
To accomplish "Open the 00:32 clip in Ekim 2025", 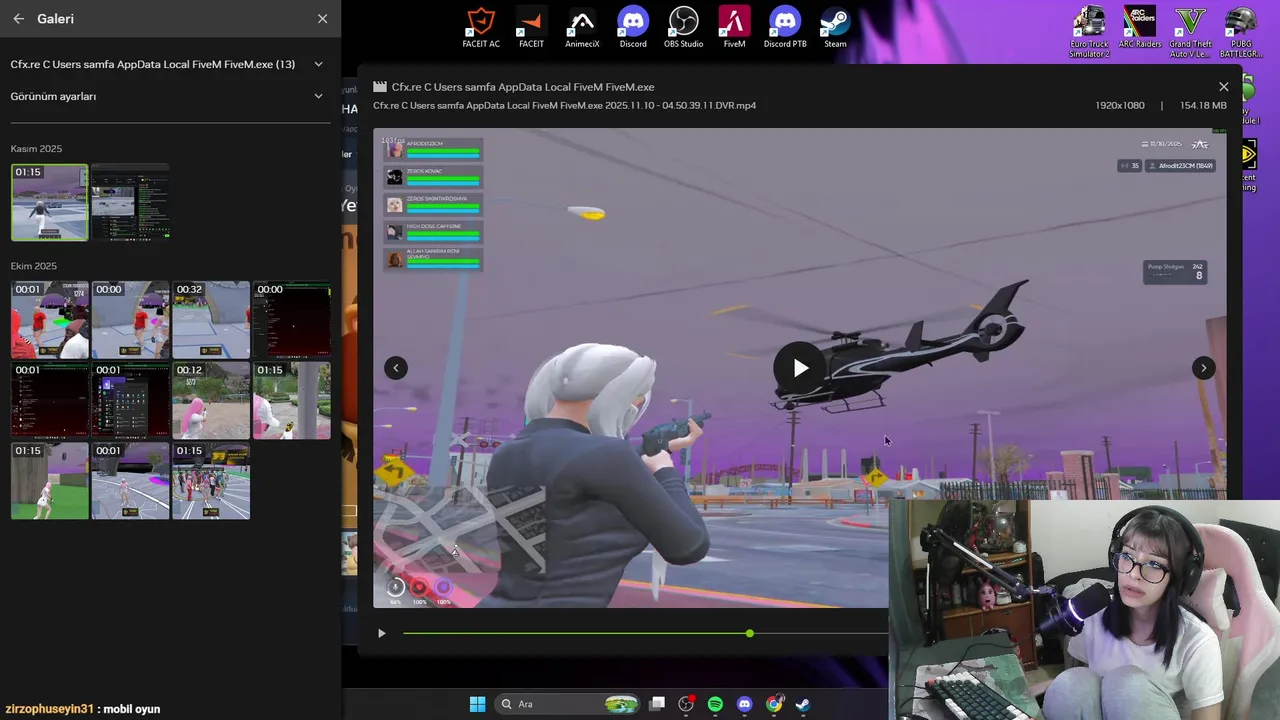I will pyautogui.click(x=211, y=320).
